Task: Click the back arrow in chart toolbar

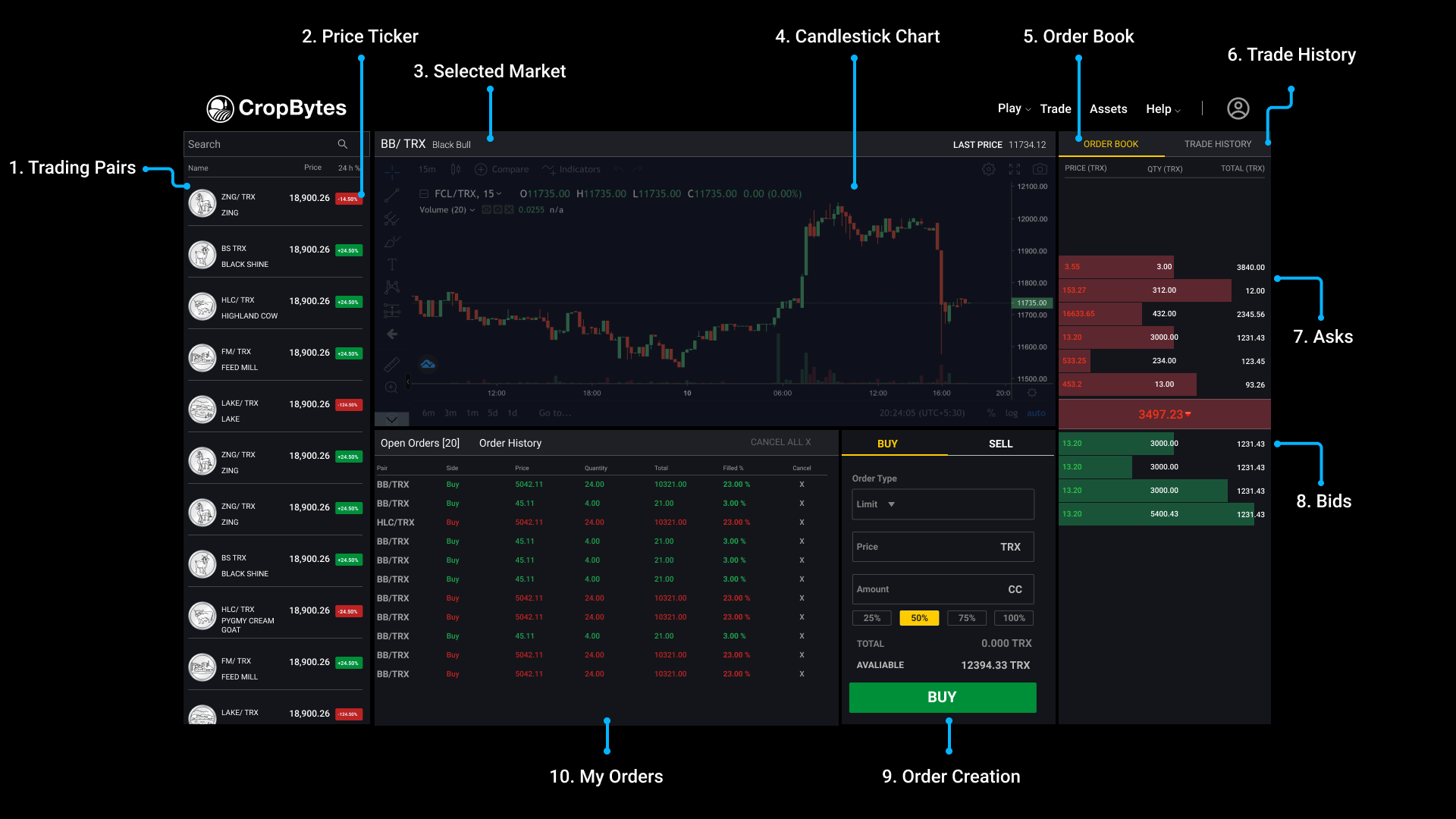Action: 391,334
